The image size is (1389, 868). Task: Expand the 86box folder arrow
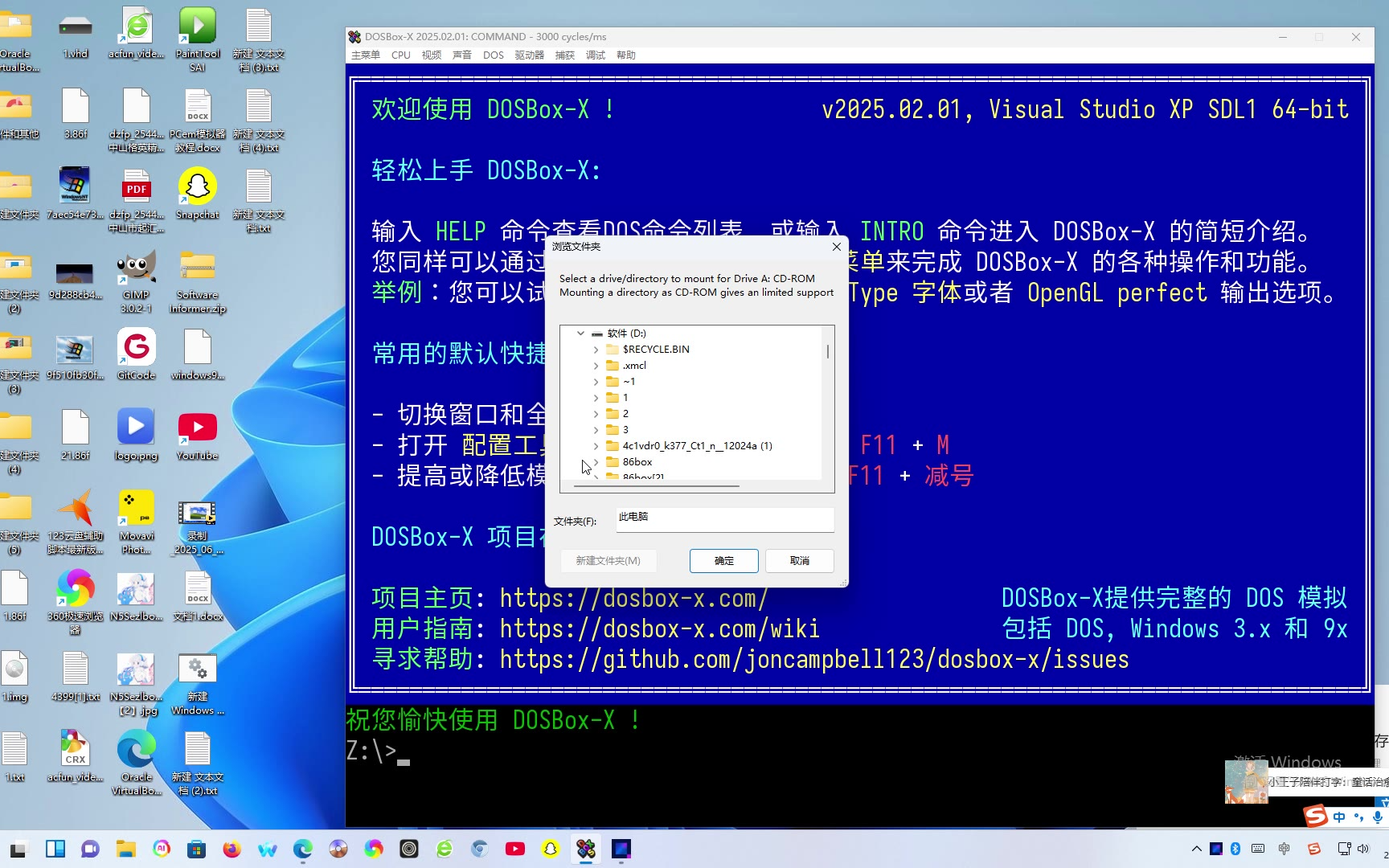[x=596, y=462]
